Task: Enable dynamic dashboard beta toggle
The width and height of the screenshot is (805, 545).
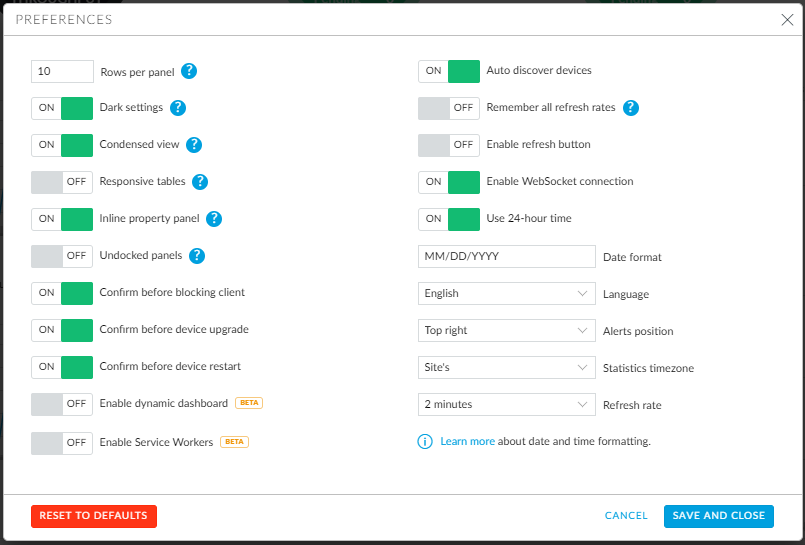Action: (x=62, y=404)
